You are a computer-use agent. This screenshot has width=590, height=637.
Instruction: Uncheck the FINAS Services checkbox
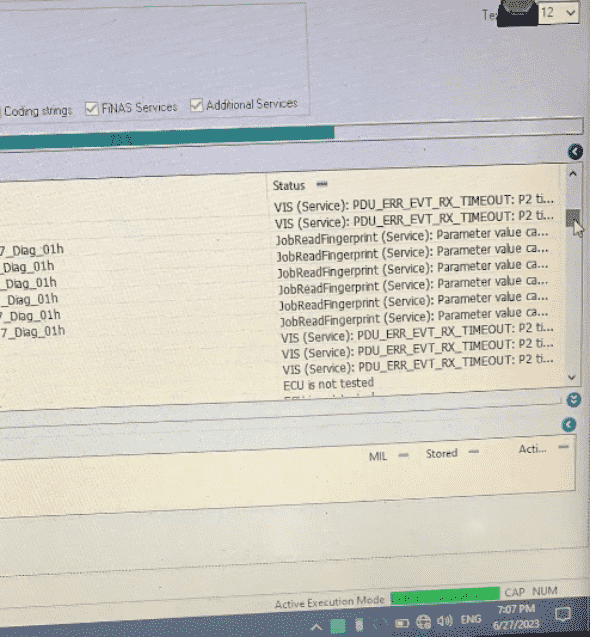point(91,108)
